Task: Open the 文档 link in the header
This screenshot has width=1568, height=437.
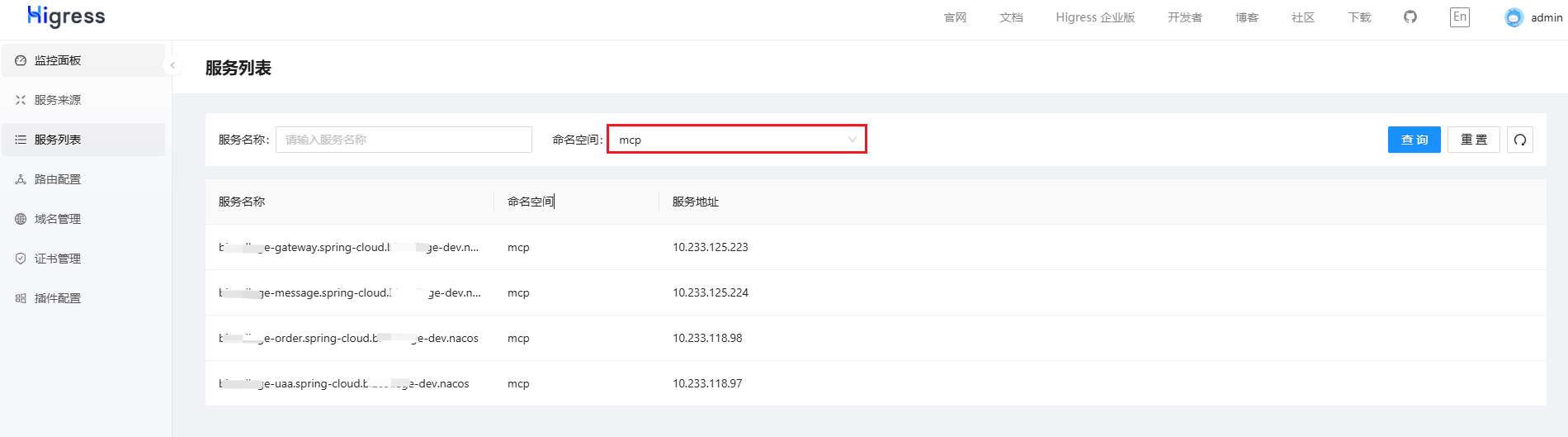Action: pos(1011,17)
